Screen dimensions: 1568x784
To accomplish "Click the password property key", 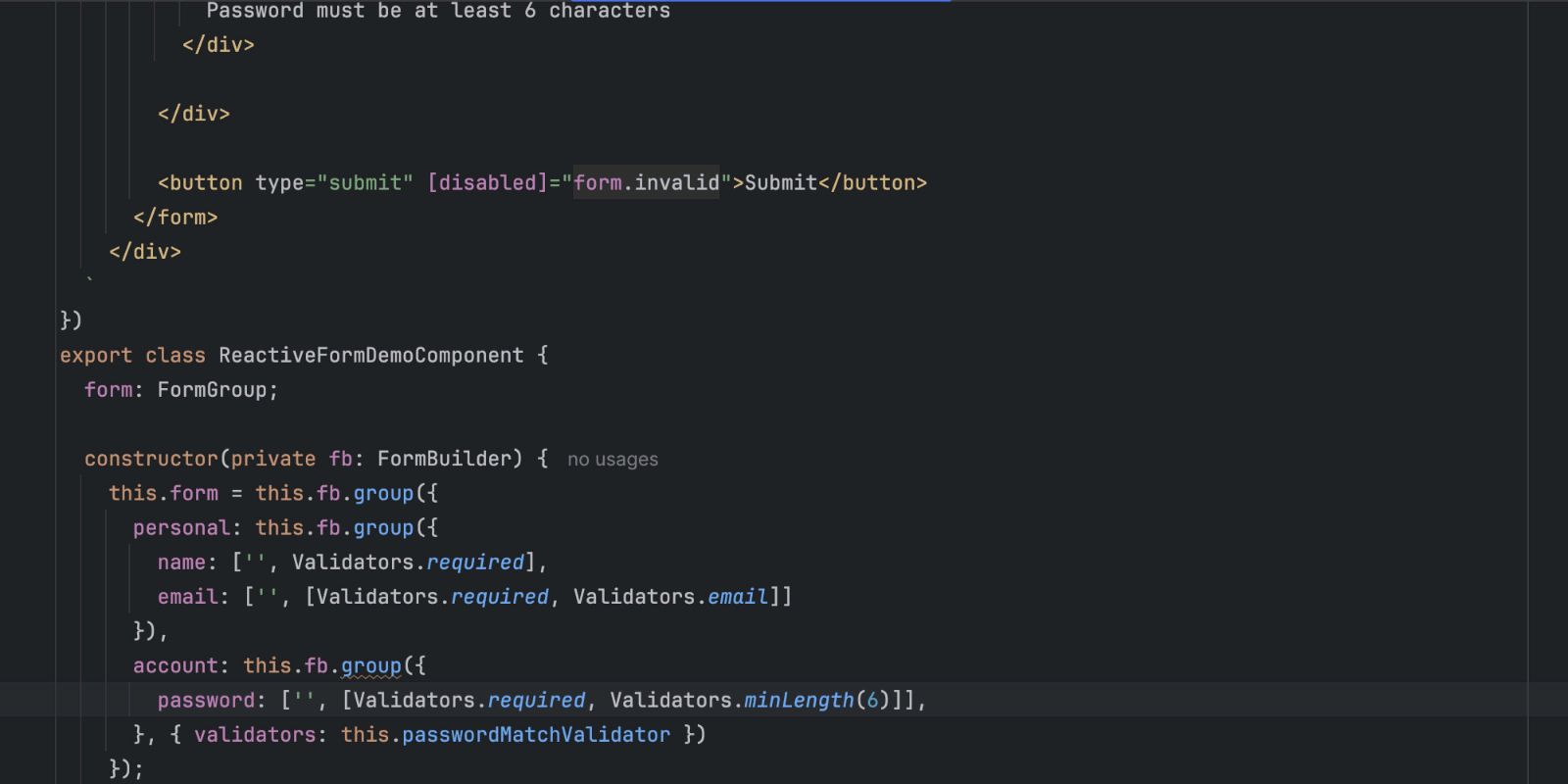I will point(206,701).
